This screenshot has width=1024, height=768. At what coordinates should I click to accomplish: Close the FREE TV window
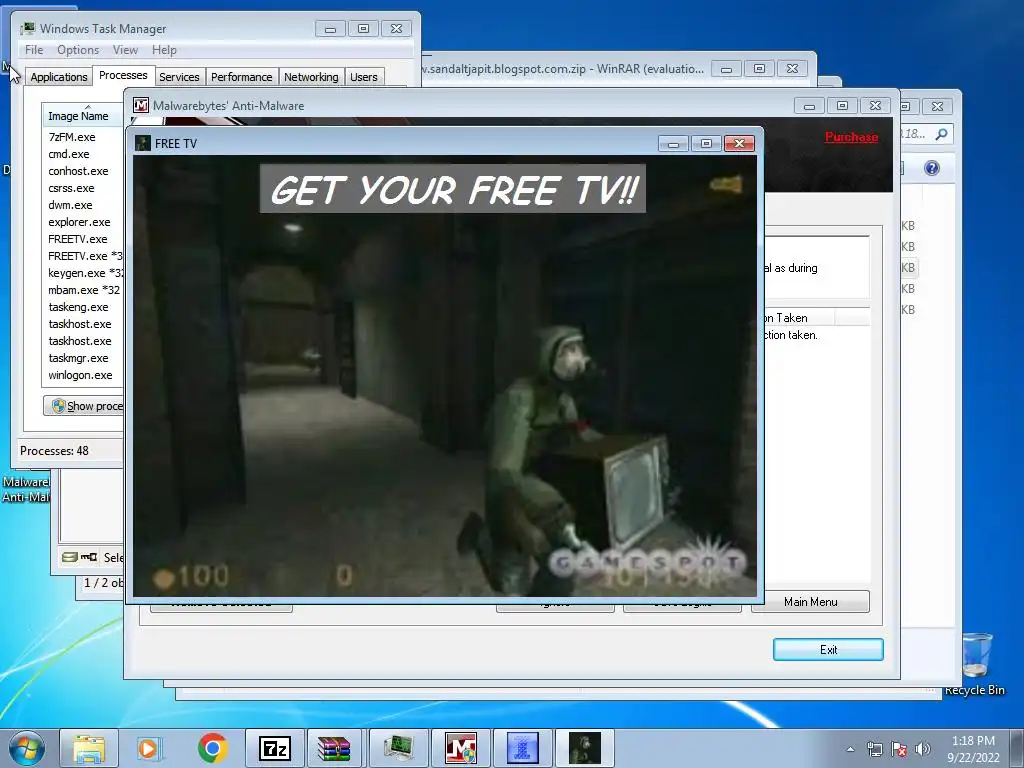[x=739, y=143]
